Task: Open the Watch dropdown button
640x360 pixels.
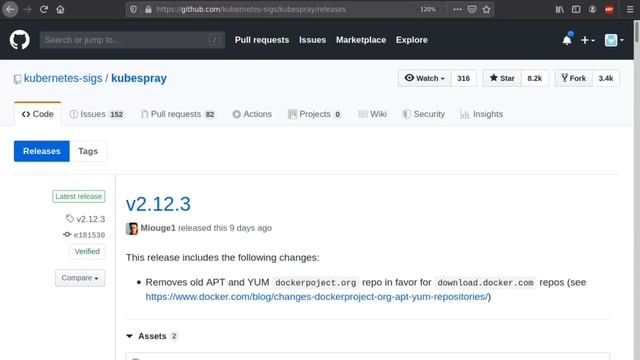Action: pos(424,78)
